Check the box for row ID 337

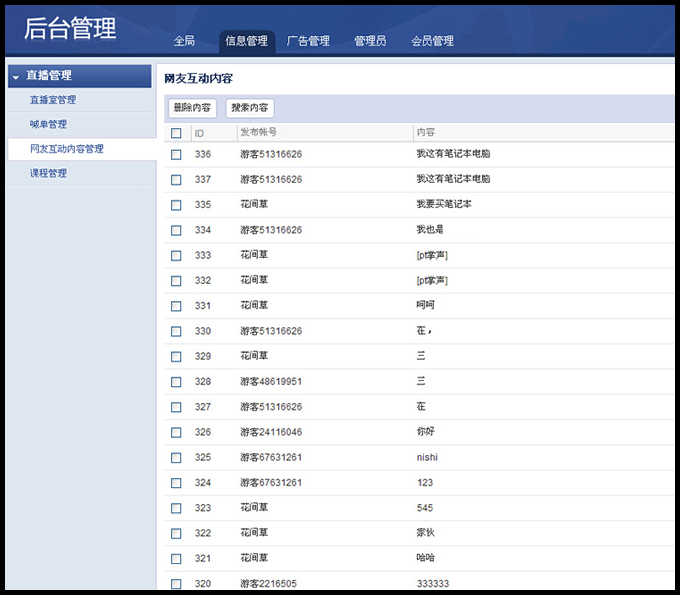click(x=176, y=180)
